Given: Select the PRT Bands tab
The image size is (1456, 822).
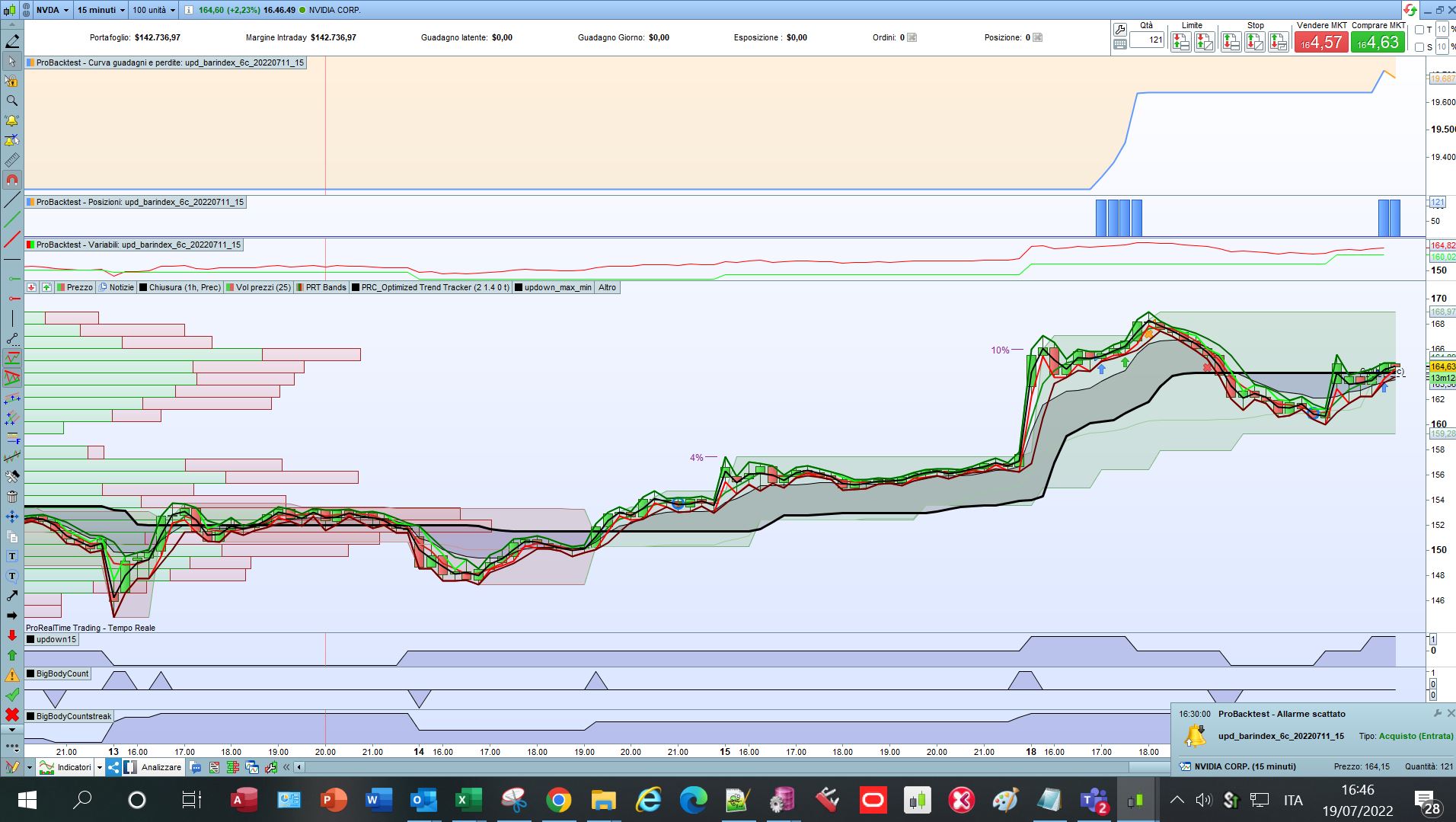Looking at the screenshot, I should tap(321, 287).
